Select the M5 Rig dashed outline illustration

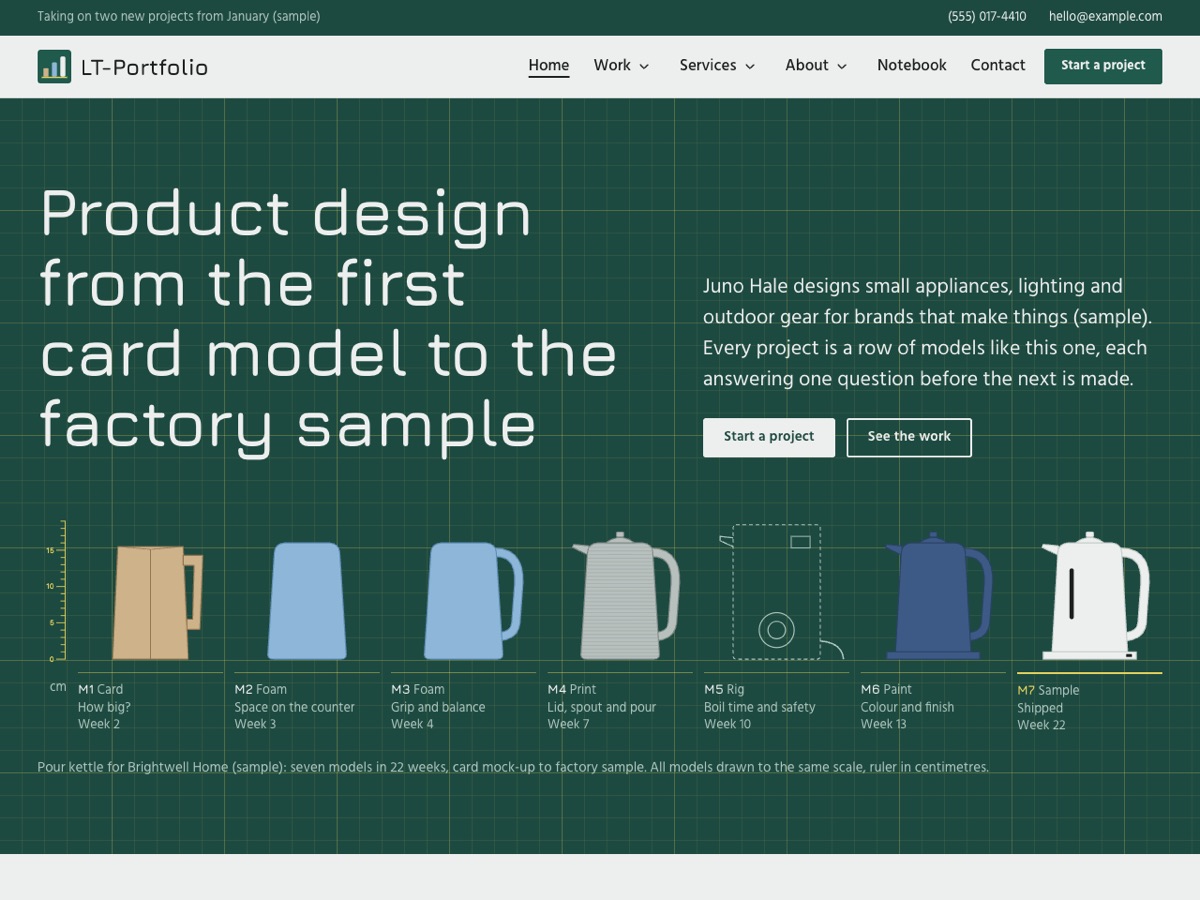pyautogui.click(x=781, y=592)
